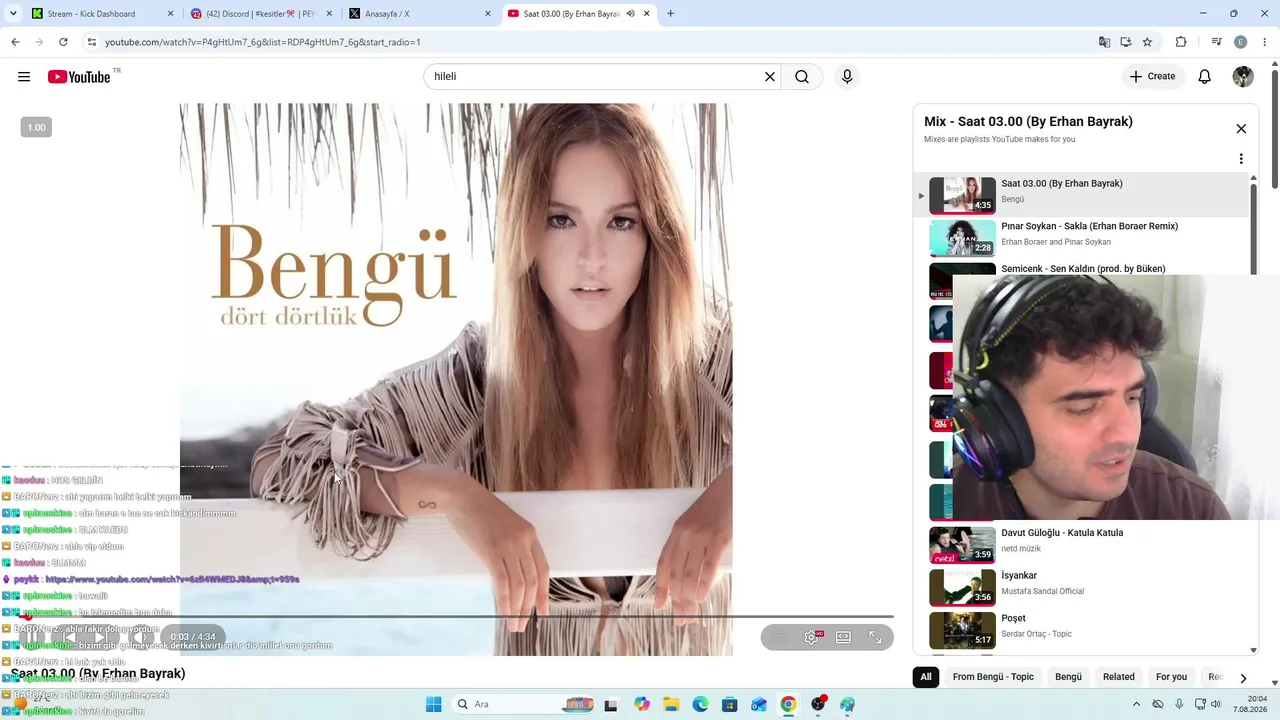This screenshot has width=1280, height=720.
Task: Open File Explorer from the taskbar
Action: (671, 704)
